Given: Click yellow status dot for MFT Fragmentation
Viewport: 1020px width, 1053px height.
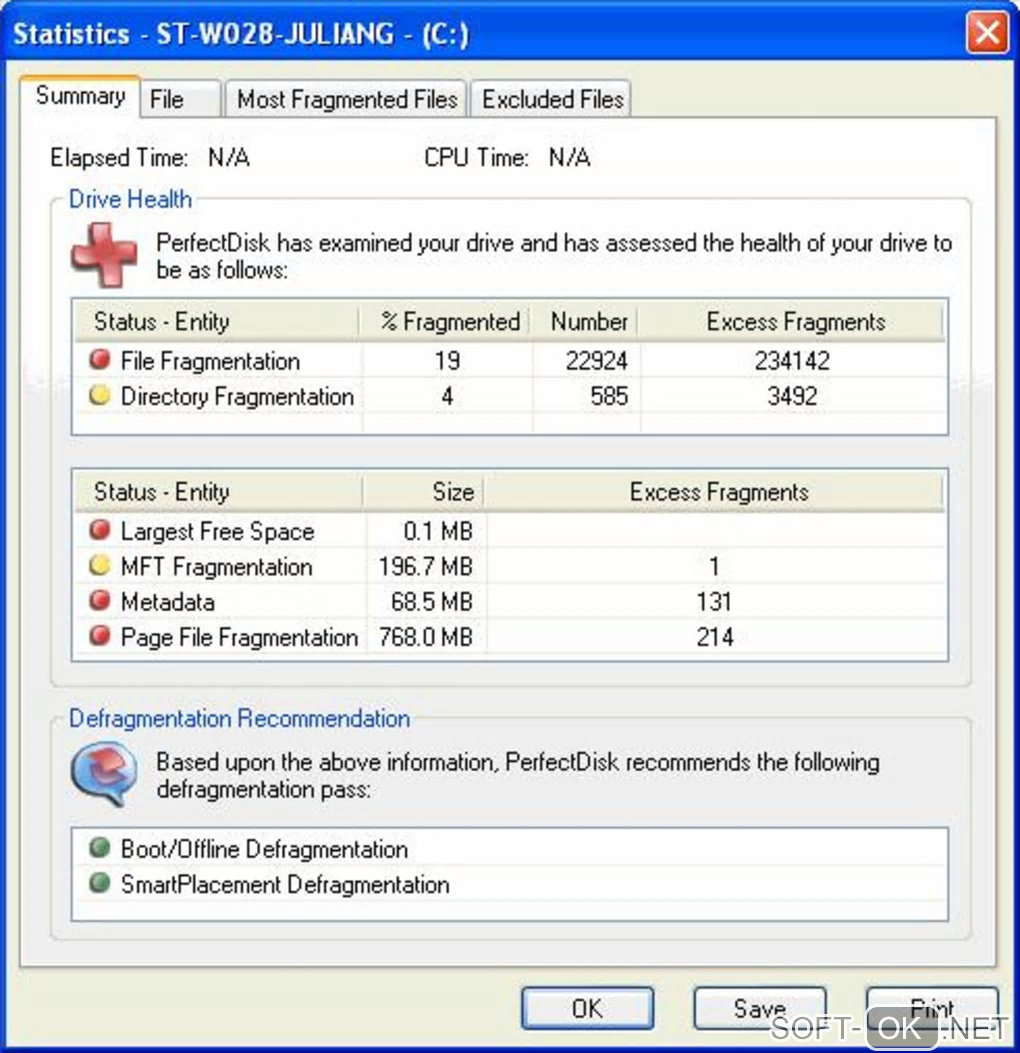Looking at the screenshot, I should [x=99, y=565].
